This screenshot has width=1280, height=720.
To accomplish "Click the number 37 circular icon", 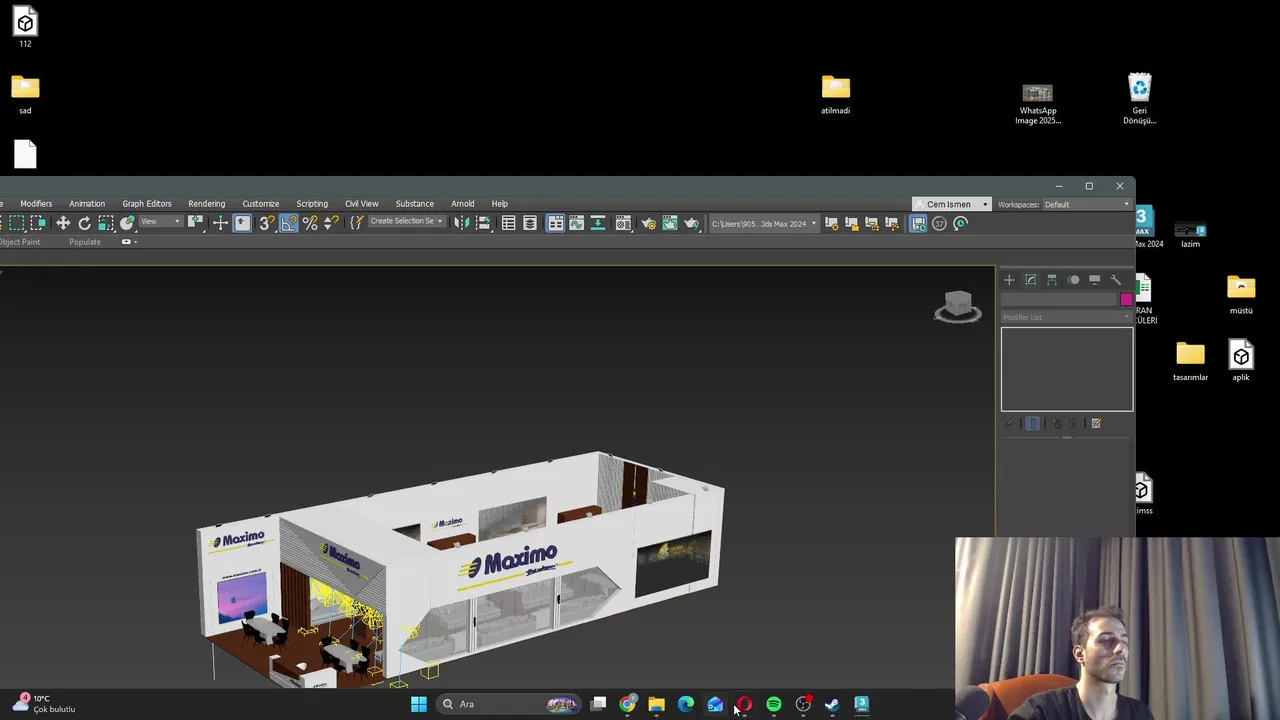I will 939,223.
